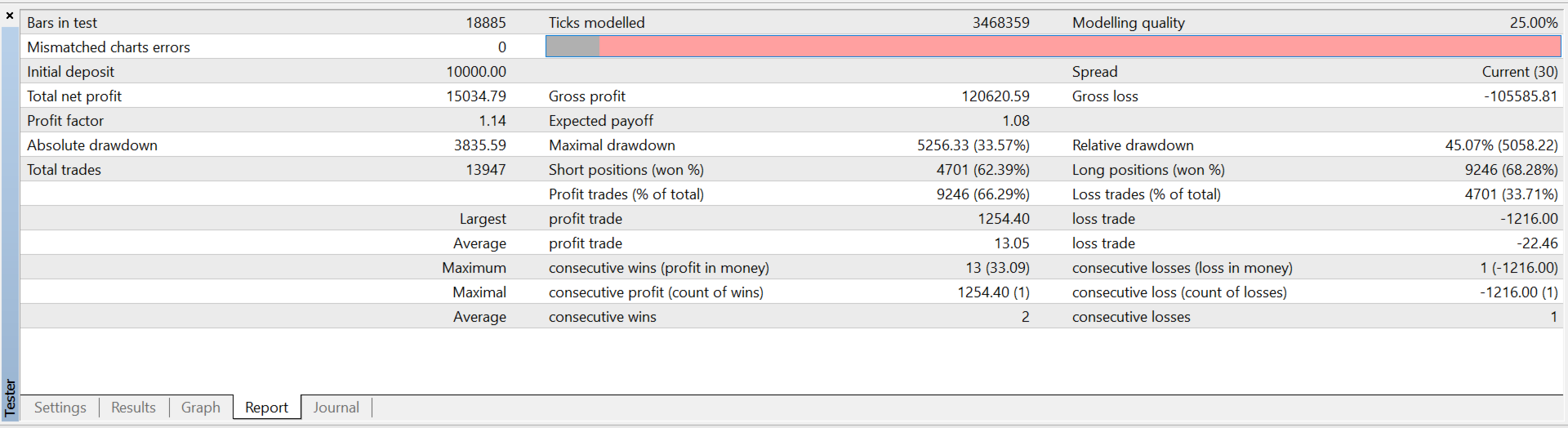Select consecutive losses value 1 (-1216.00)

pyautogui.click(x=1519, y=268)
